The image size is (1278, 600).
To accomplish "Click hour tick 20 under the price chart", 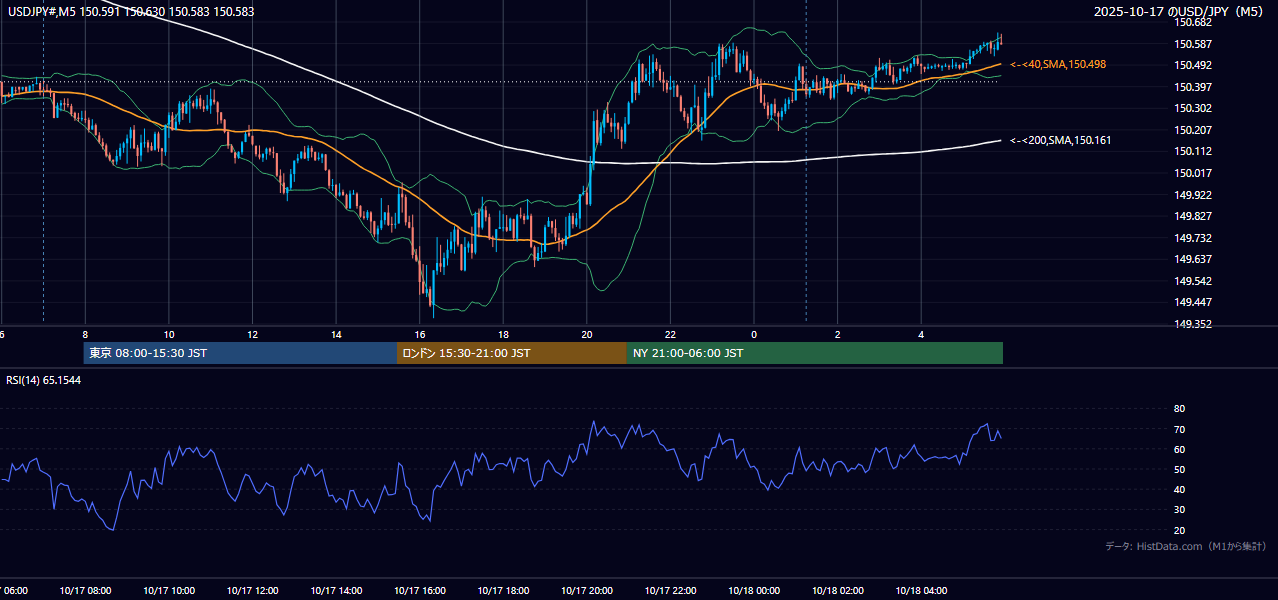I will (x=587, y=334).
